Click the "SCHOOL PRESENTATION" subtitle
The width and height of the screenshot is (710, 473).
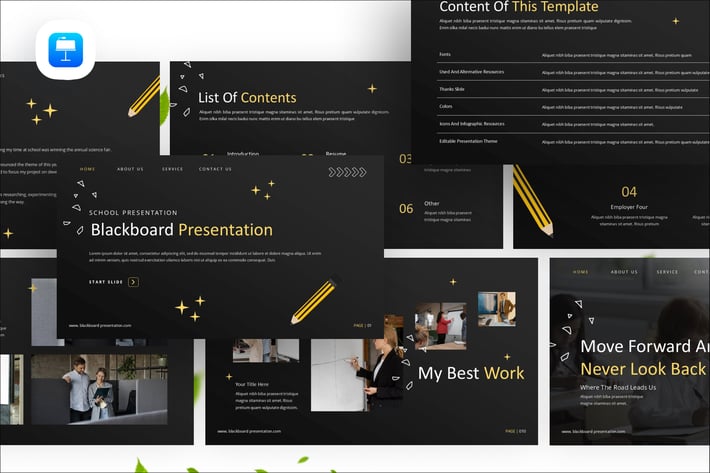point(133,213)
